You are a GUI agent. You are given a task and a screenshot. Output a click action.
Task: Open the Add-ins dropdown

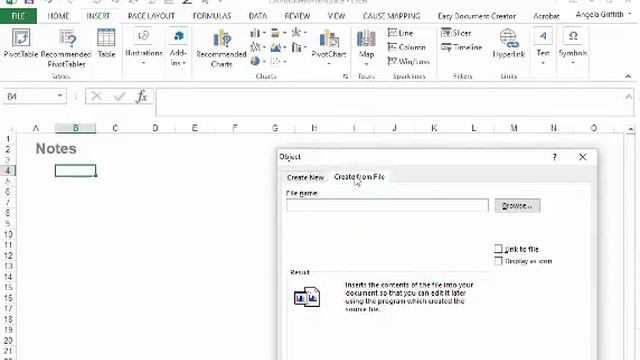(178, 47)
